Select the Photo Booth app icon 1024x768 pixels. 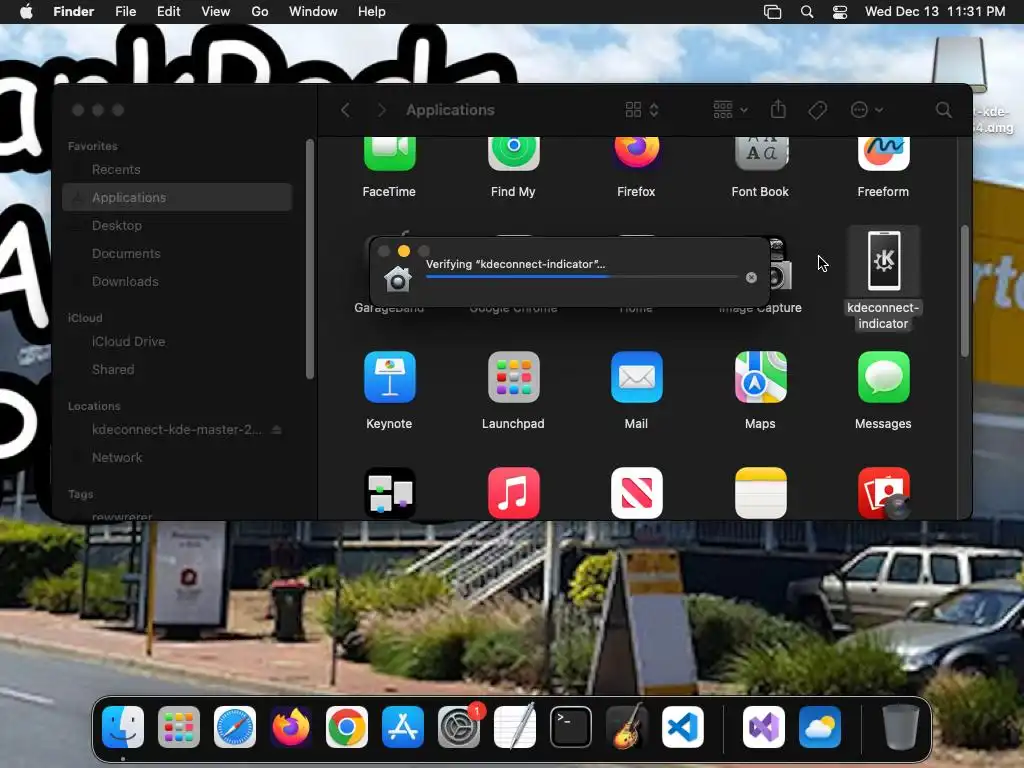click(x=884, y=493)
